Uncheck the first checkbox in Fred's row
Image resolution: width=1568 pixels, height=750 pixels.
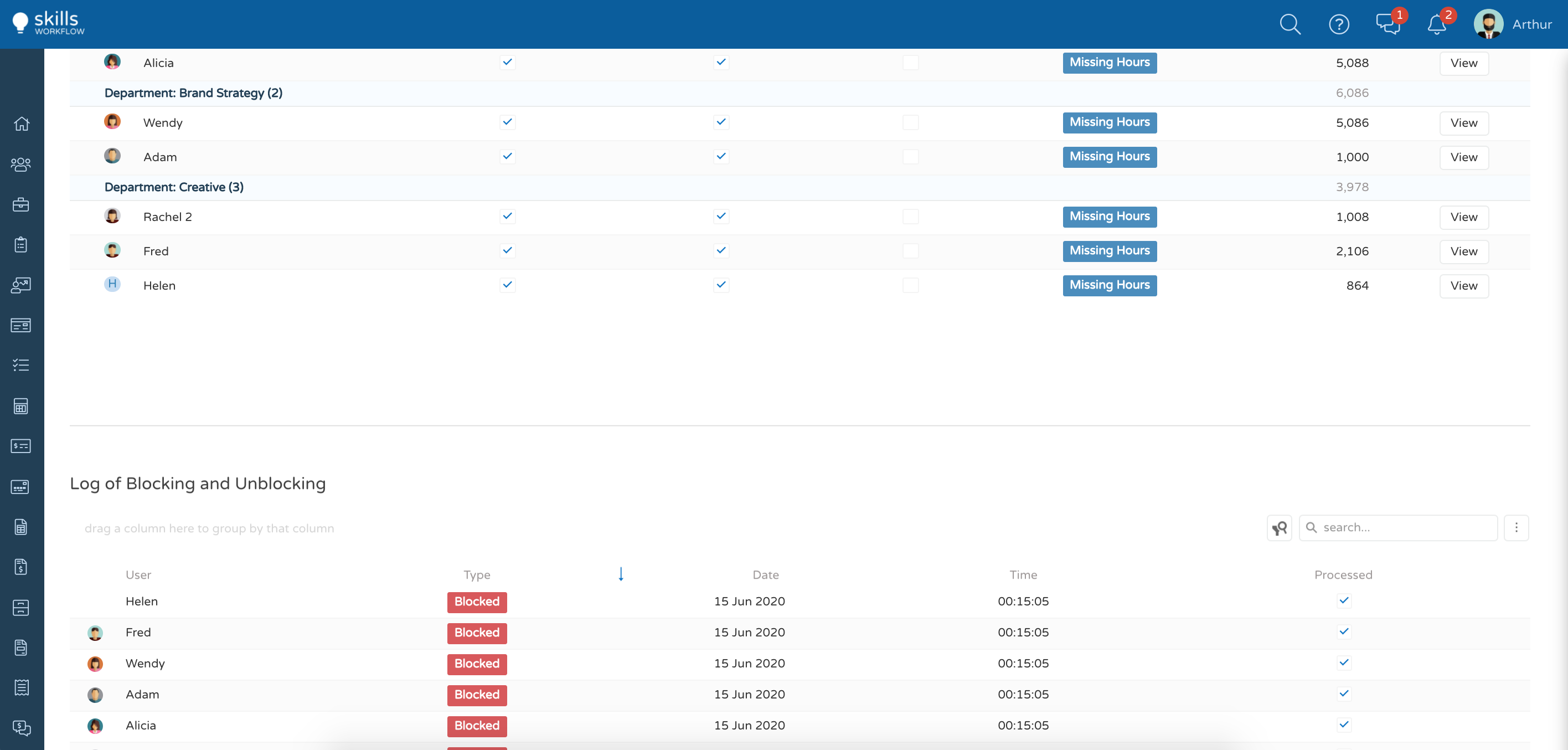[x=507, y=250]
